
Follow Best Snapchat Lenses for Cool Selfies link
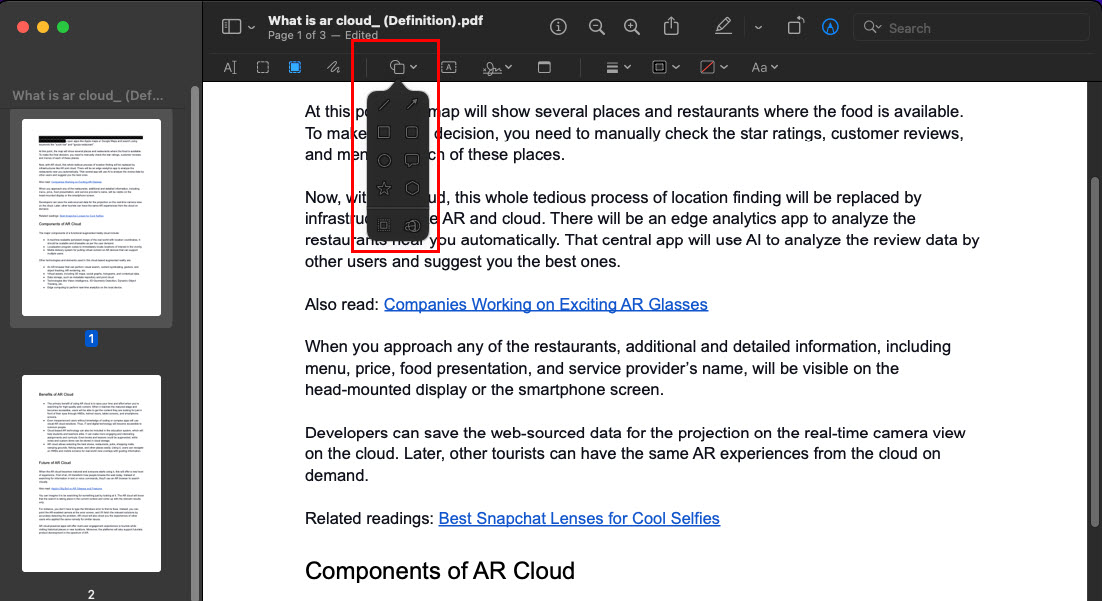(x=579, y=518)
